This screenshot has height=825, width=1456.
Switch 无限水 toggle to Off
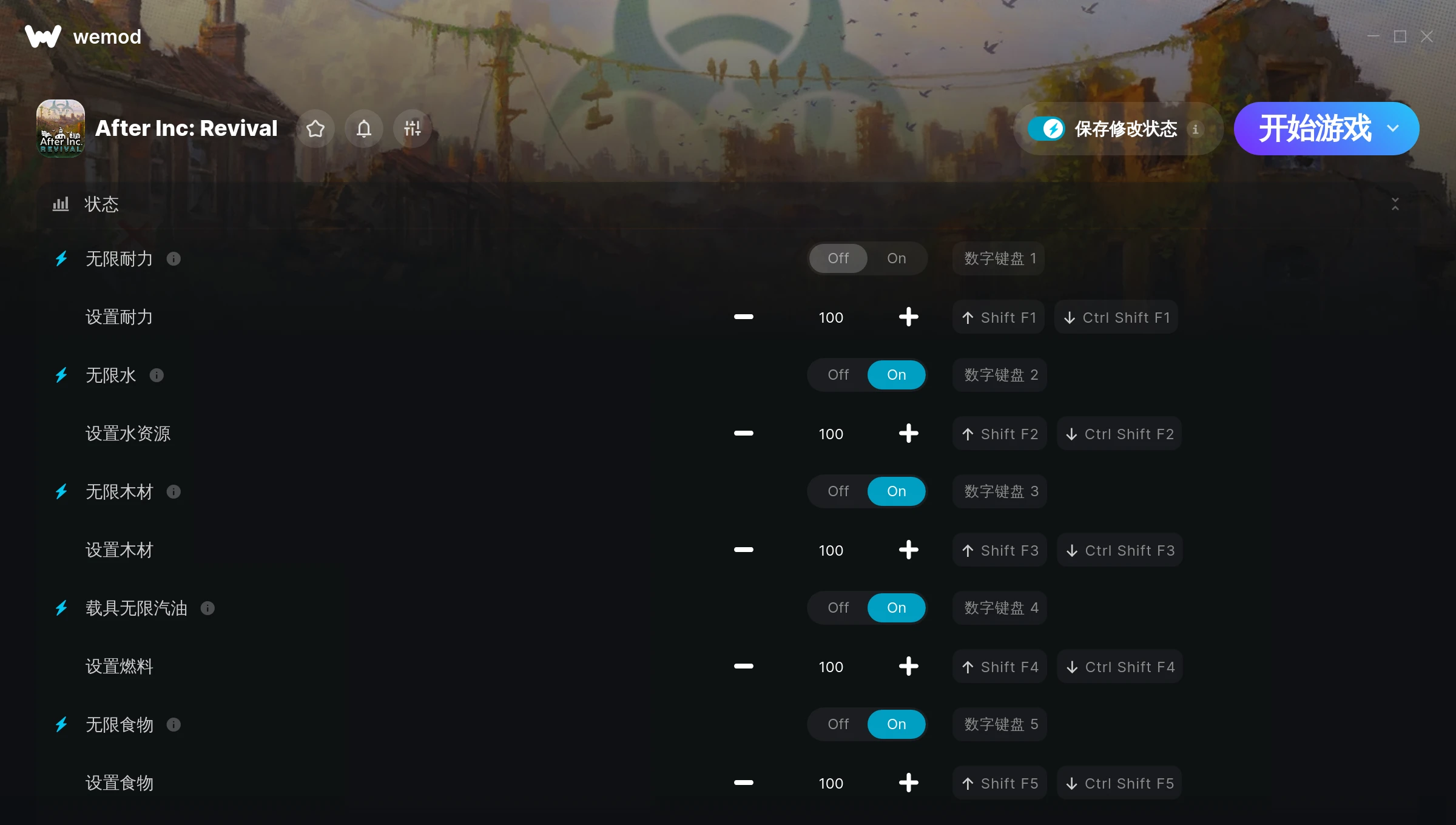(x=838, y=375)
